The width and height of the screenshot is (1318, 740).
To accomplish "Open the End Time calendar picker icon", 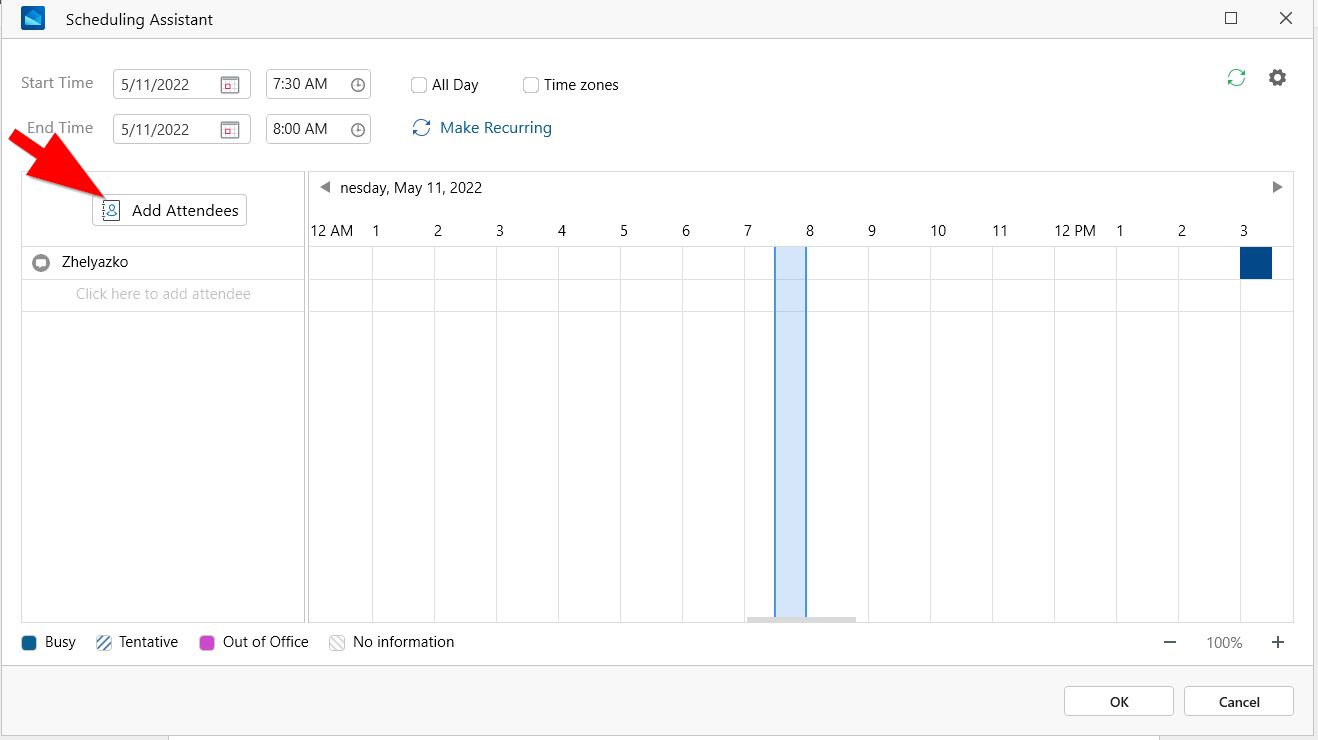I will coord(230,129).
